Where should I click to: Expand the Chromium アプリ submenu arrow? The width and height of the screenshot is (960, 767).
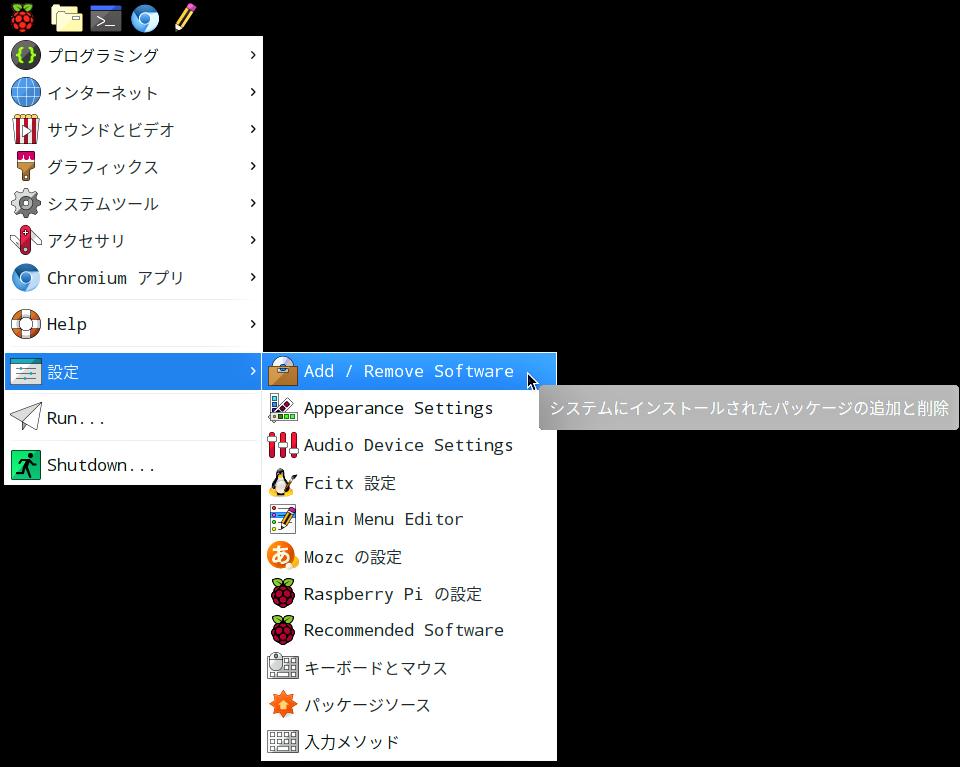coord(253,277)
